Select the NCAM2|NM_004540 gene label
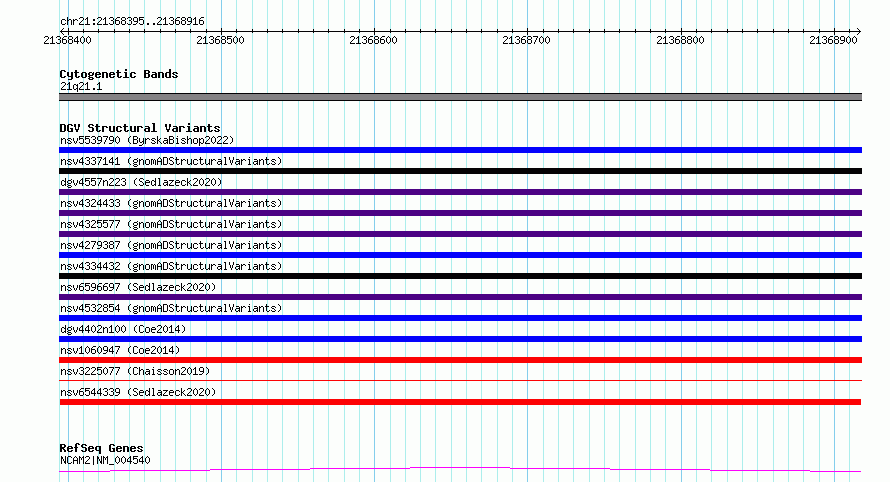This screenshot has height=482, width=890. 105,460
